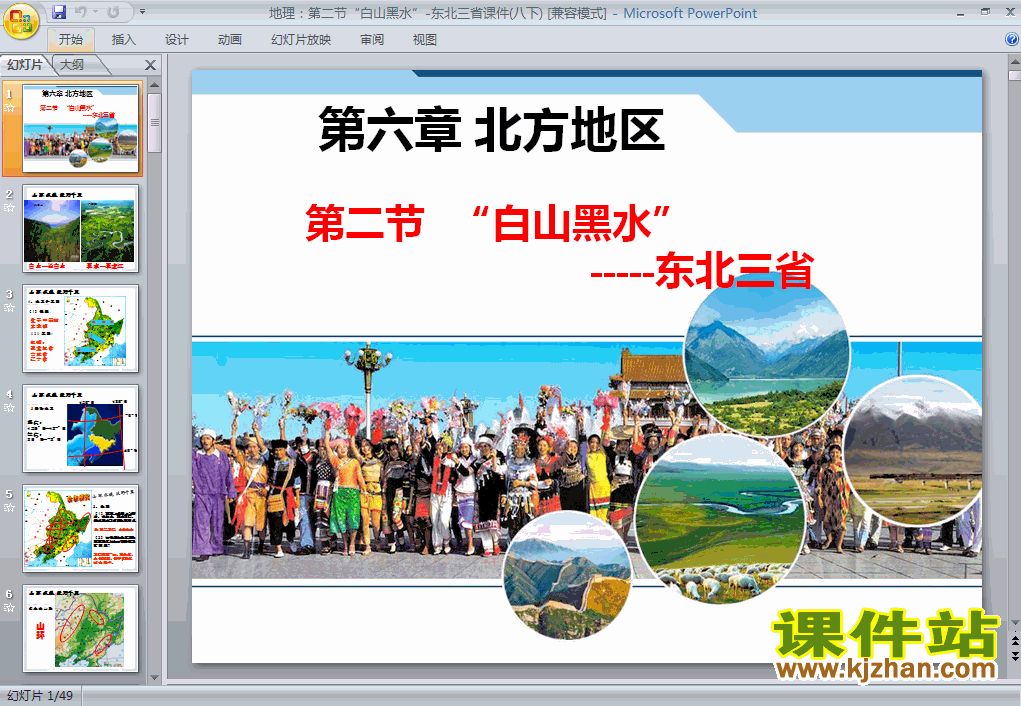Open the 插入 ribbon tab

pos(123,40)
